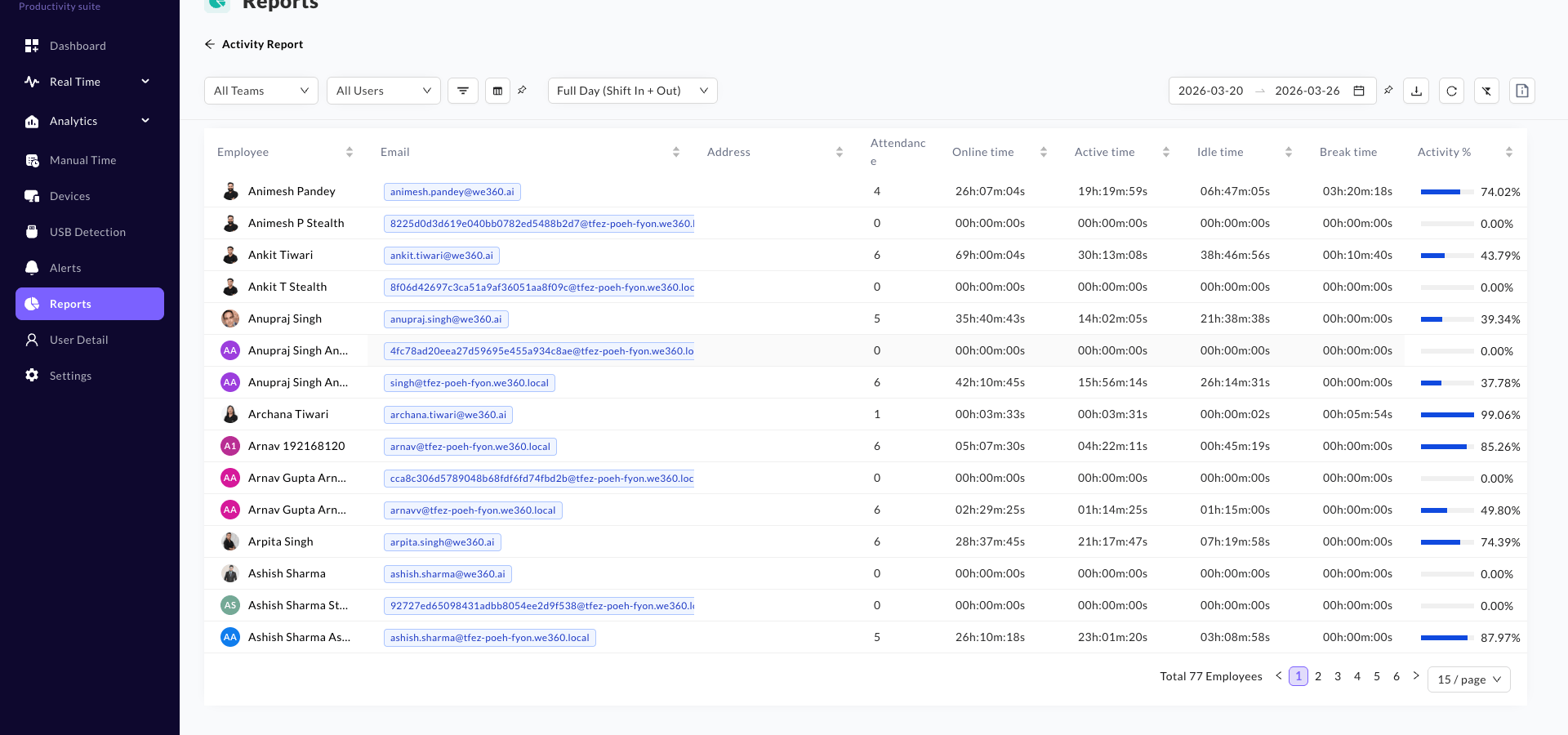Screen dimensions: 1568x735
Task: Go back using the Activity Report arrow
Action: [210, 44]
